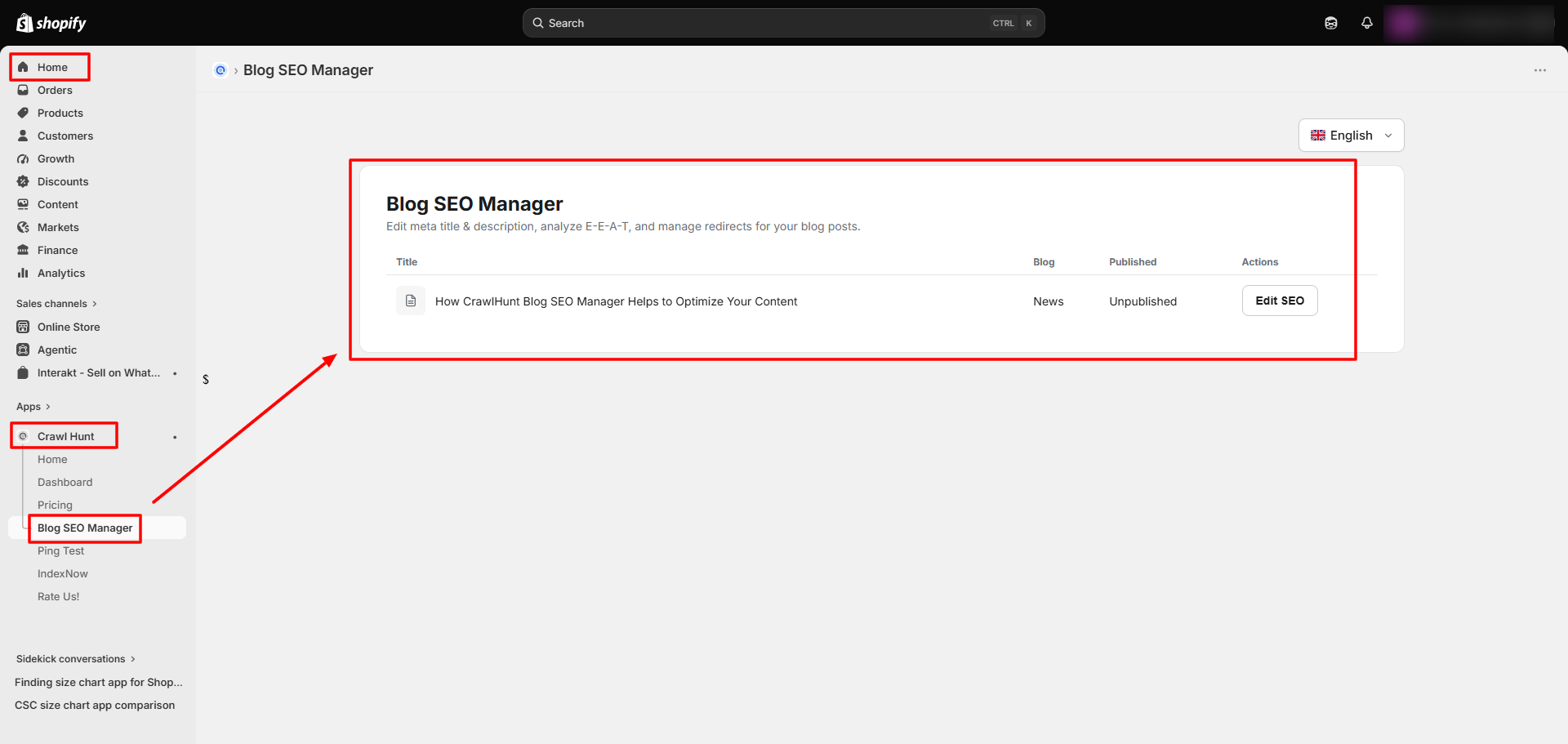This screenshot has height=744, width=1568.
Task: Open Crawl Hunt Home subitem
Action: (x=52, y=460)
